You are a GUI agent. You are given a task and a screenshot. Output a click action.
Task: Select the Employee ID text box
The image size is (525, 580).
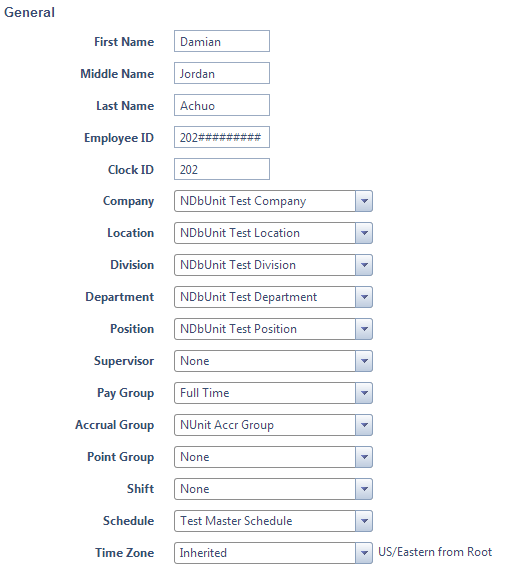tap(222, 137)
